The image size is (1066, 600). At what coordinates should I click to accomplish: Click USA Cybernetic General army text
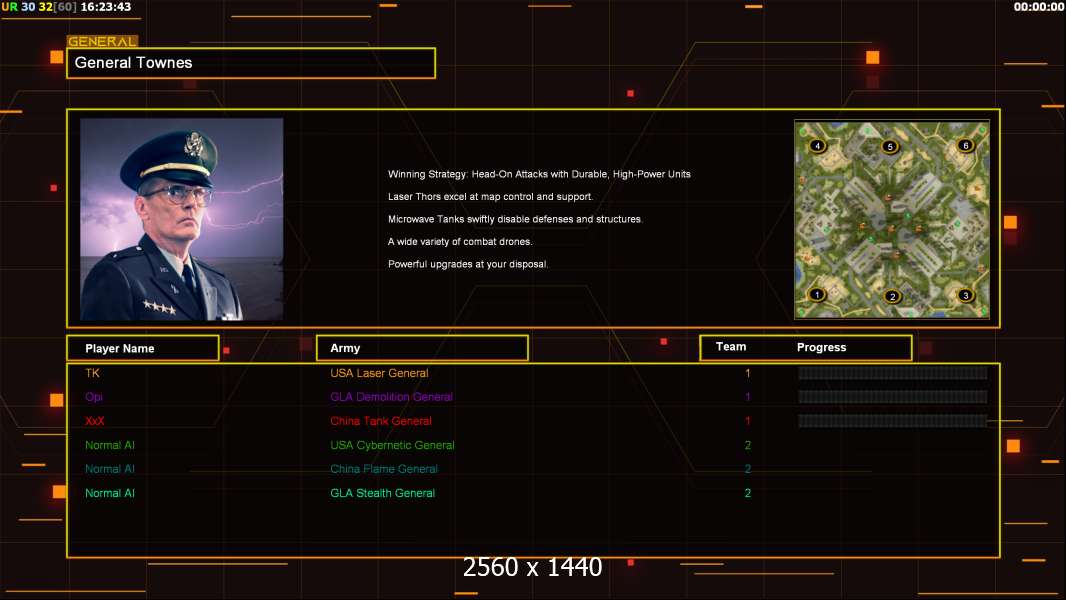pos(392,445)
